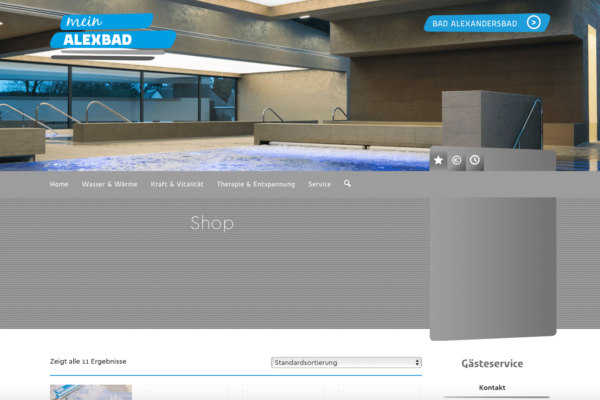Screen dimensions: 600x400
Task: Open Kraft & Vitalität menu
Action: click(x=177, y=185)
